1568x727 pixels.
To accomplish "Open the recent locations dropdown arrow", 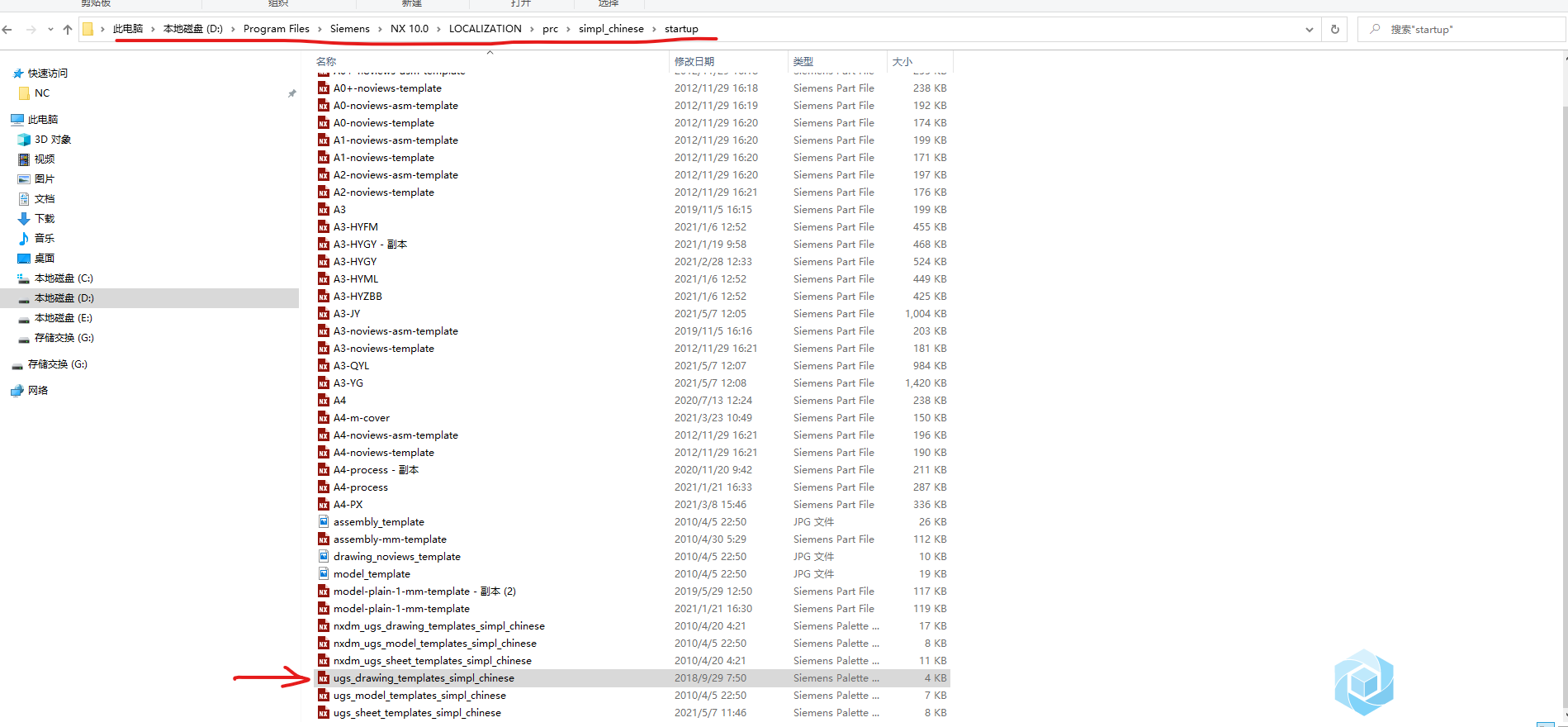I will (x=50, y=30).
